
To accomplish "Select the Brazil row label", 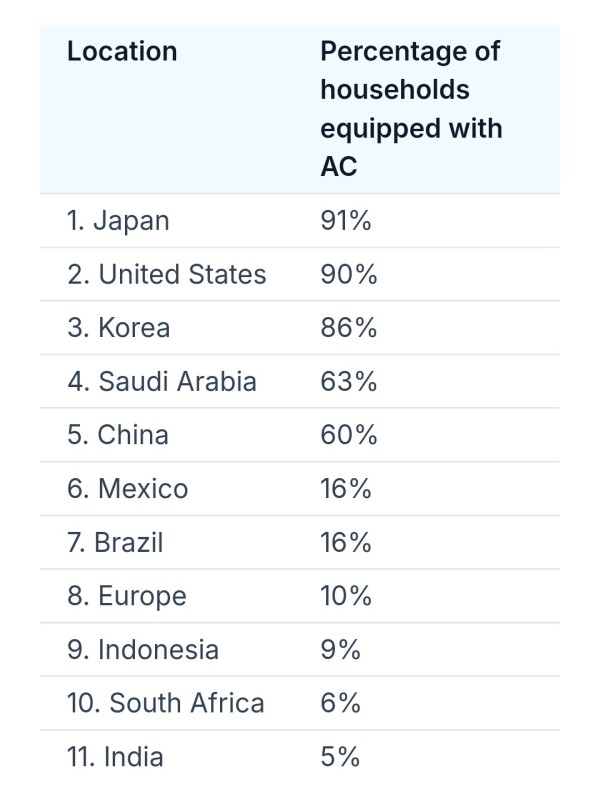I will pos(115,543).
